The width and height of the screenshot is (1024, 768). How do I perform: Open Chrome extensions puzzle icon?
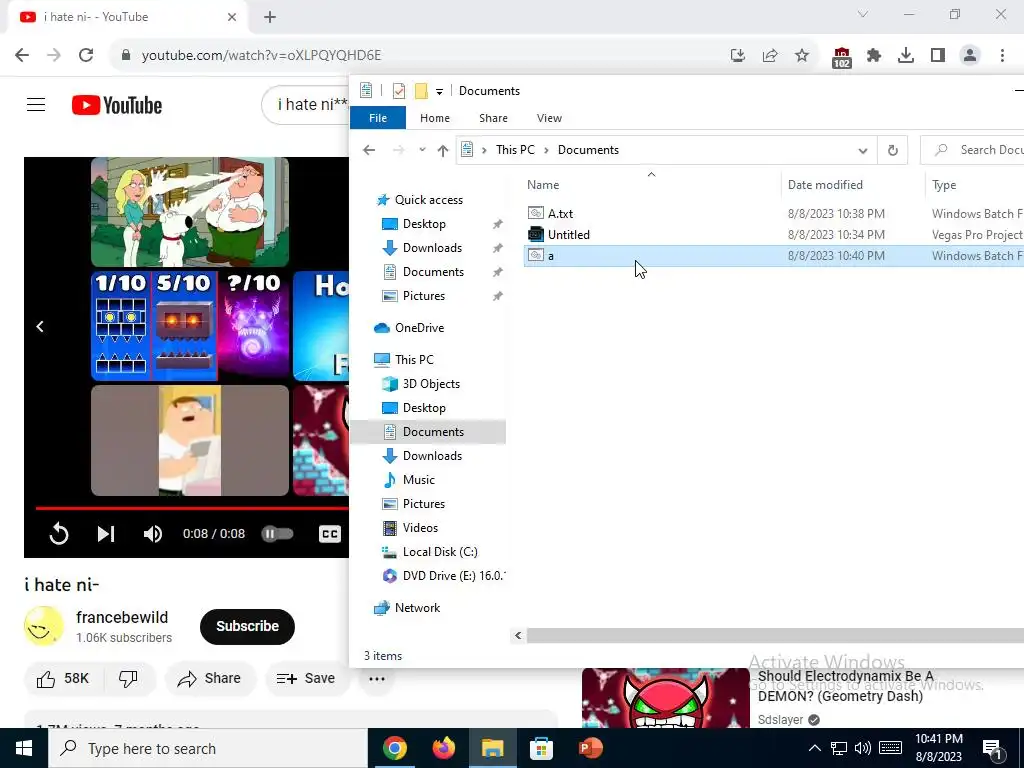[874, 56]
